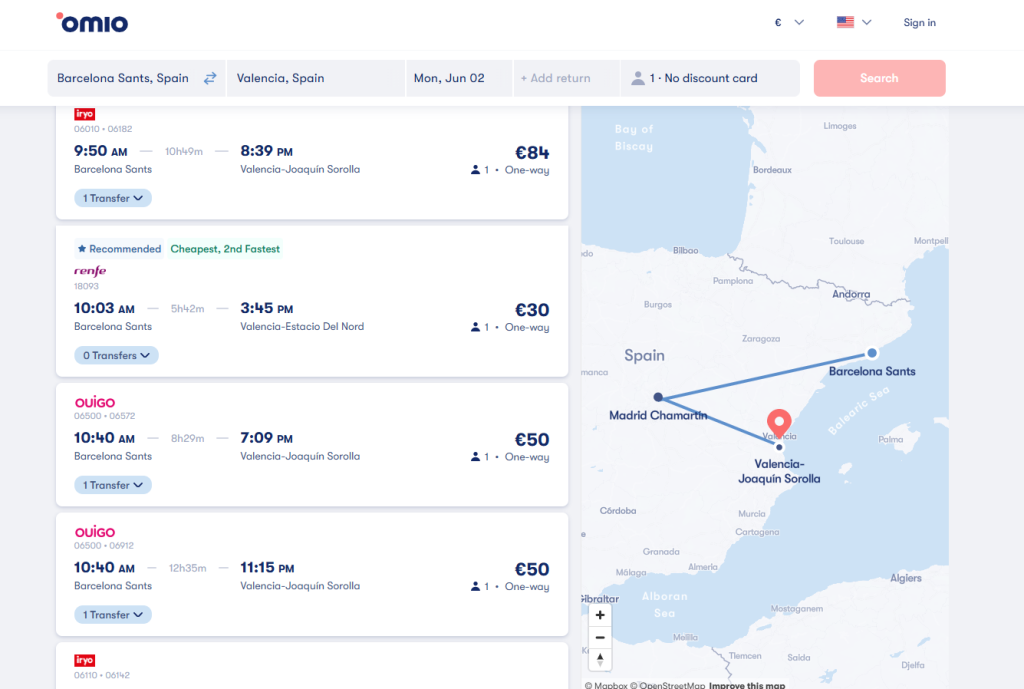The width and height of the screenshot is (1024, 689).
Task: Click the red Valencia map pin
Action: [777, 422]
